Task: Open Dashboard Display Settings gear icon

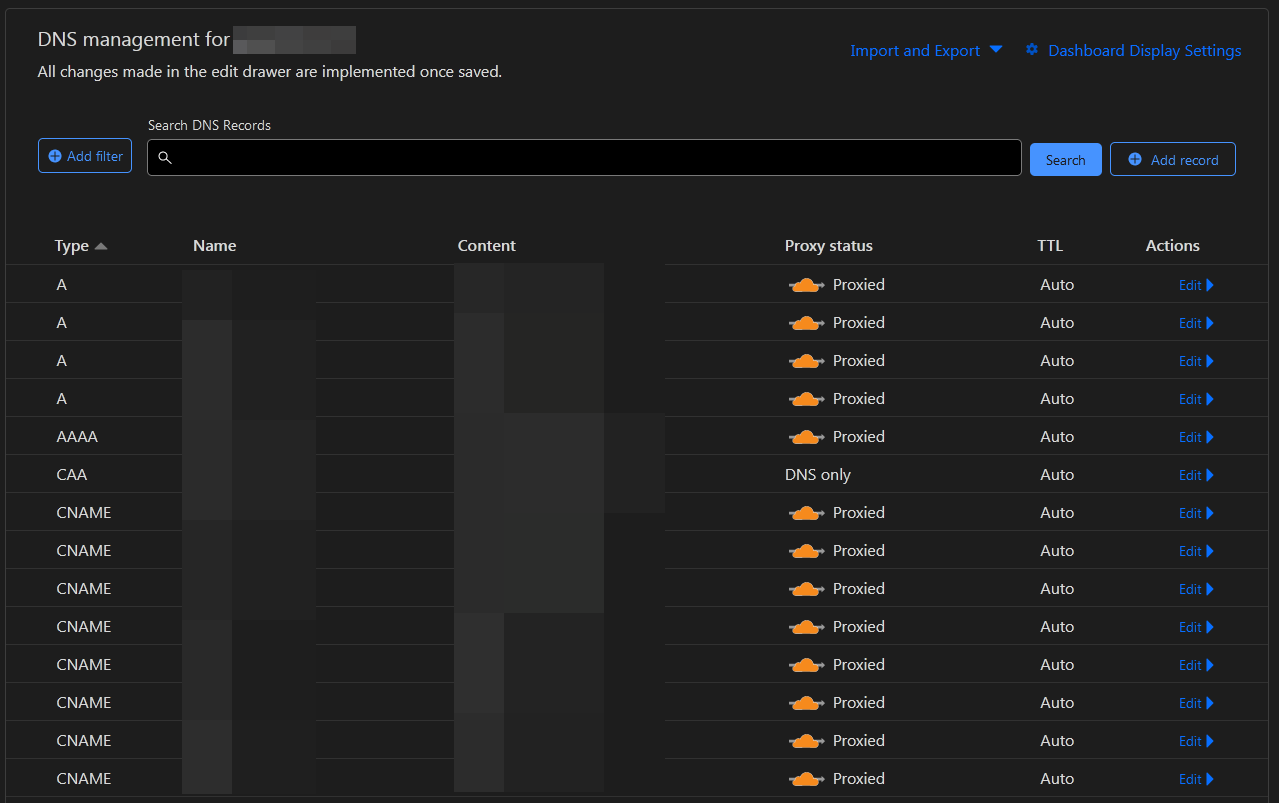Action: 1032,49
